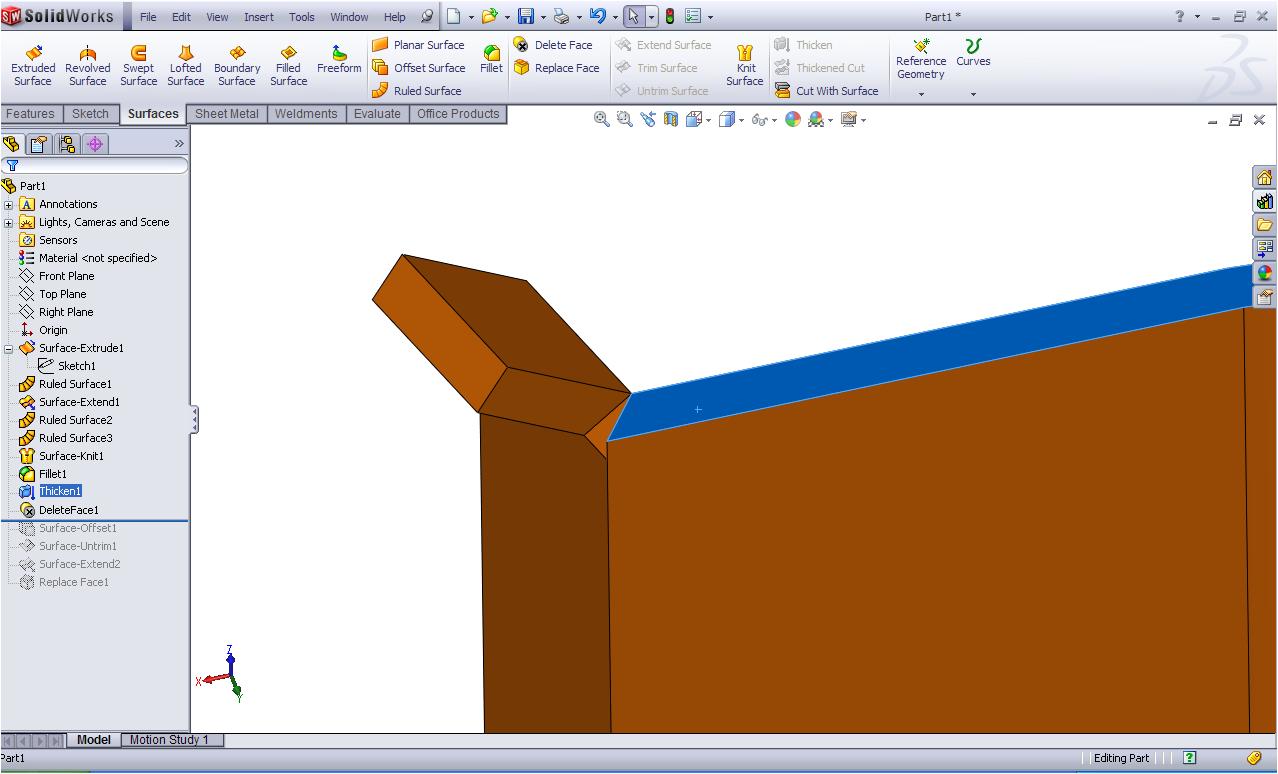
Task: Switch to the Evaluate tab
Action: pos(377,114)
